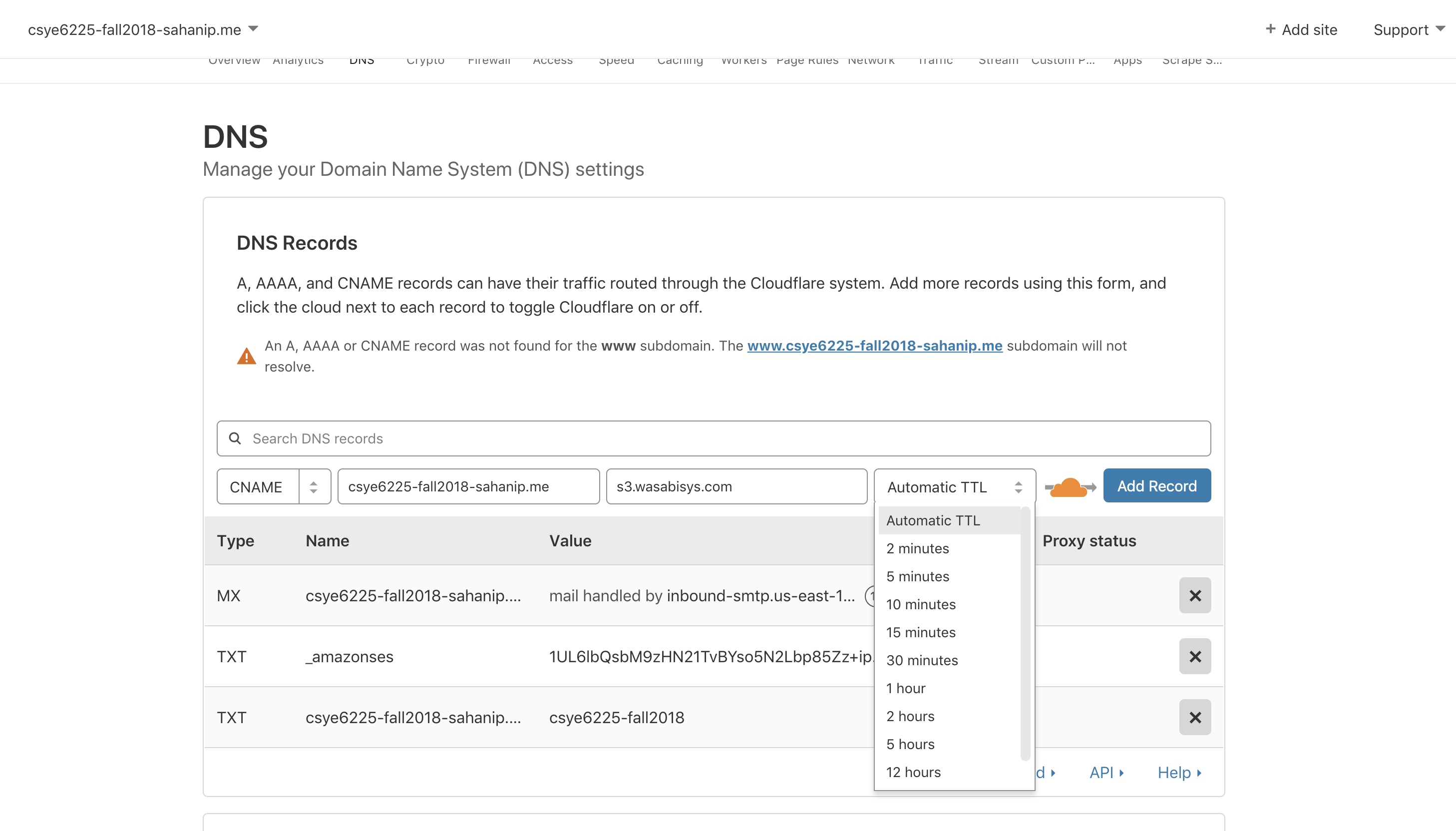Choose 2 hours TTL option
This screenshot has width=1456, height=831.
point(949,716)
